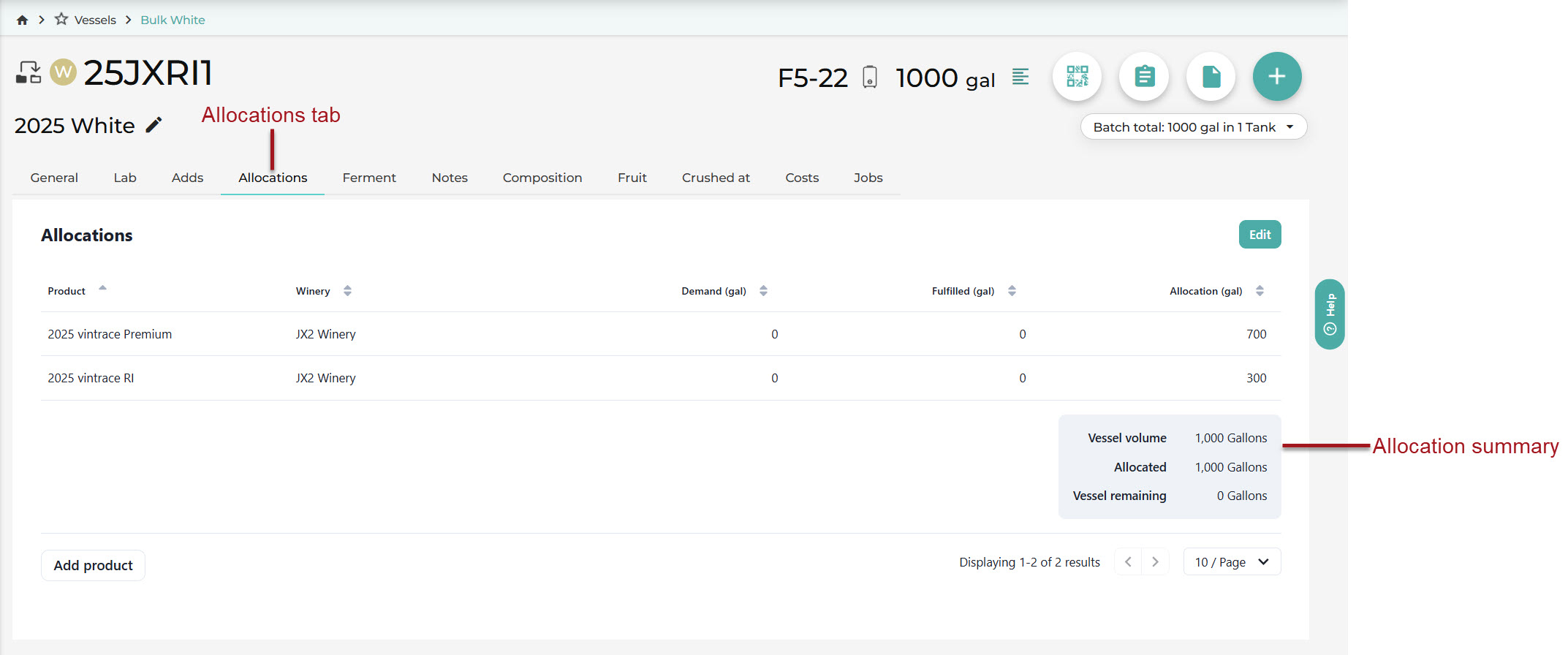Viewport: 1568px width, 655px height.
Task: Click the Add product button
Action: [x=93, y=566]
